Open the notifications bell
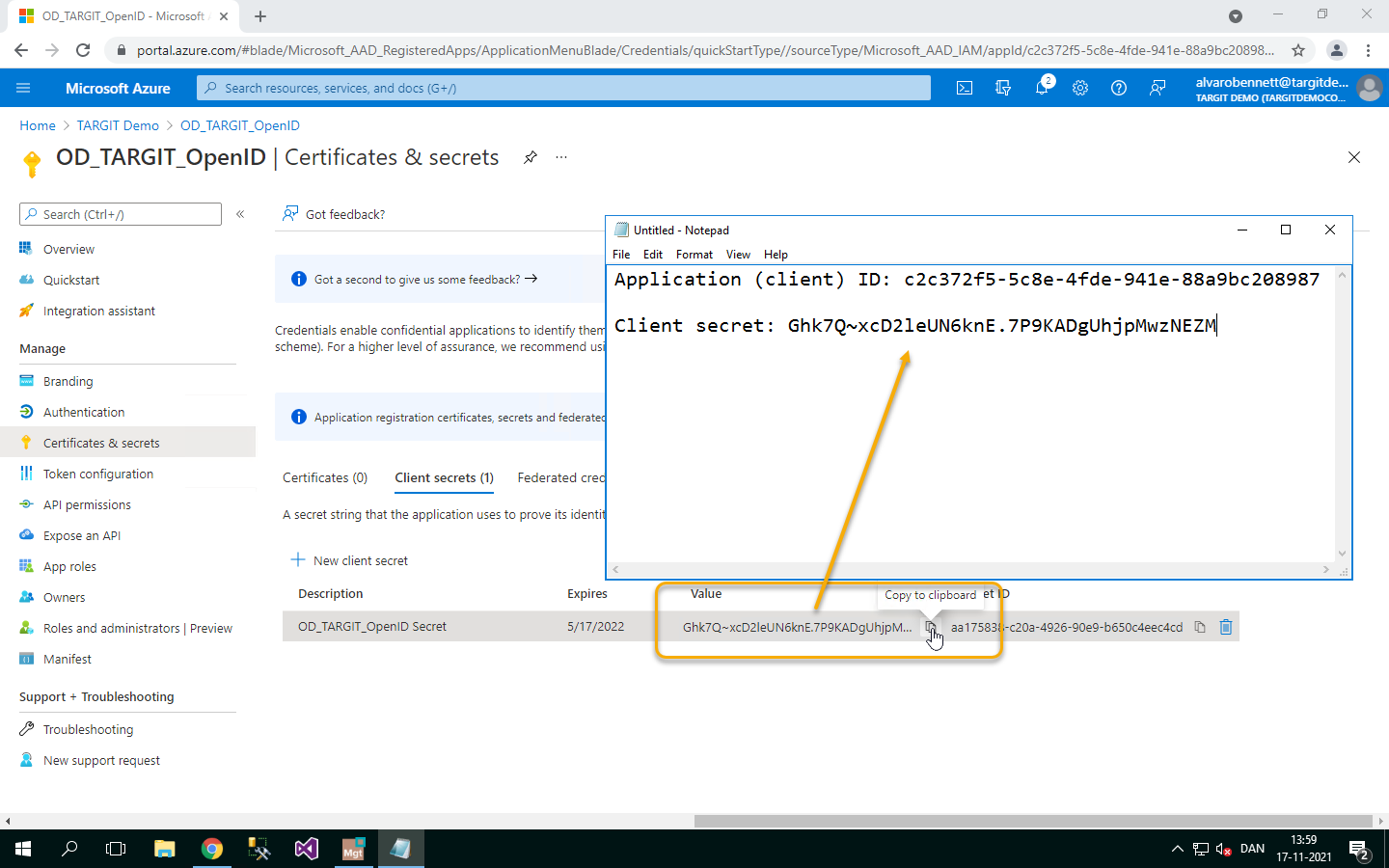Viewport: 1389px width, 868px height. tap(1042, 88)
